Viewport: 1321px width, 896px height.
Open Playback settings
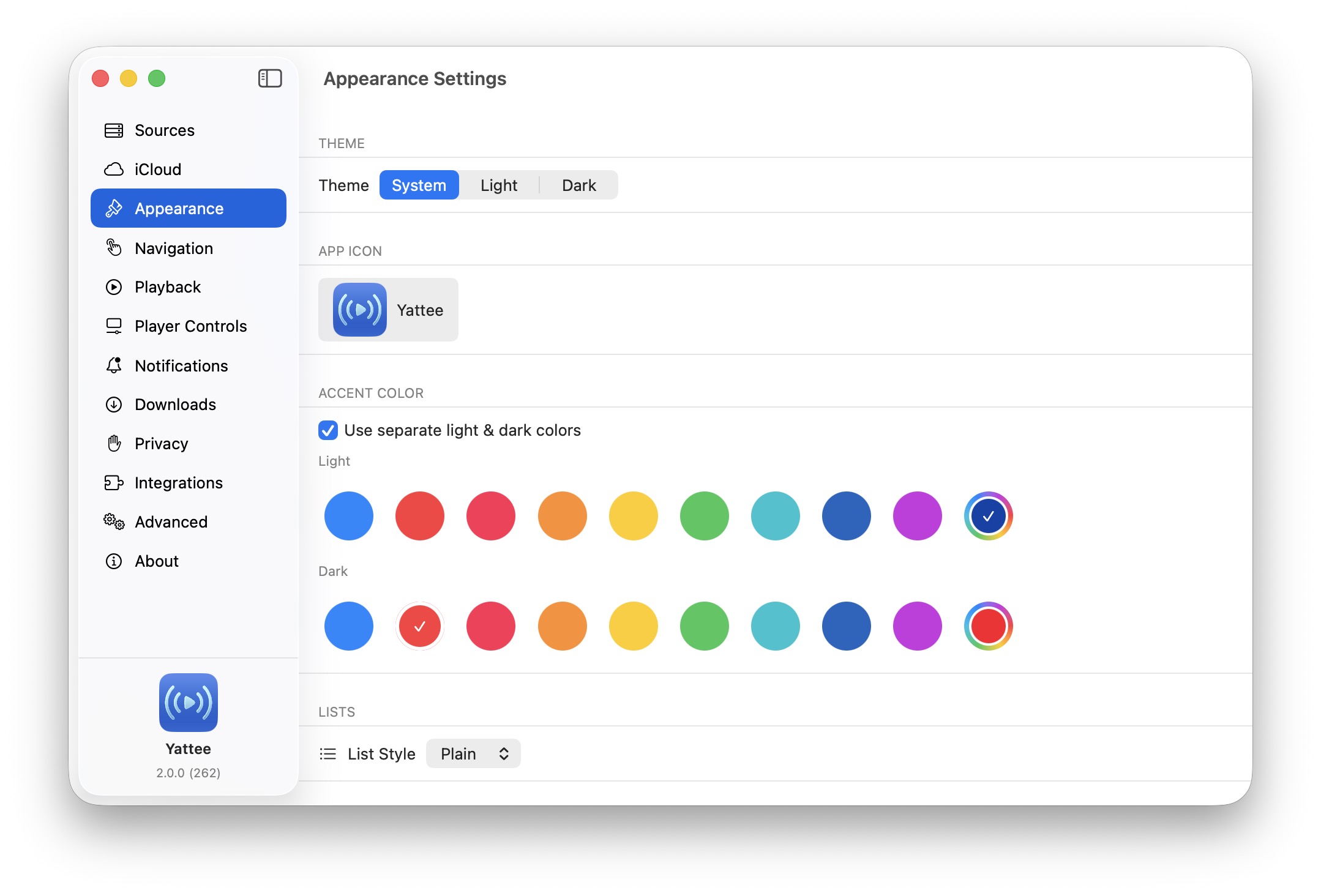pos(189,287)
